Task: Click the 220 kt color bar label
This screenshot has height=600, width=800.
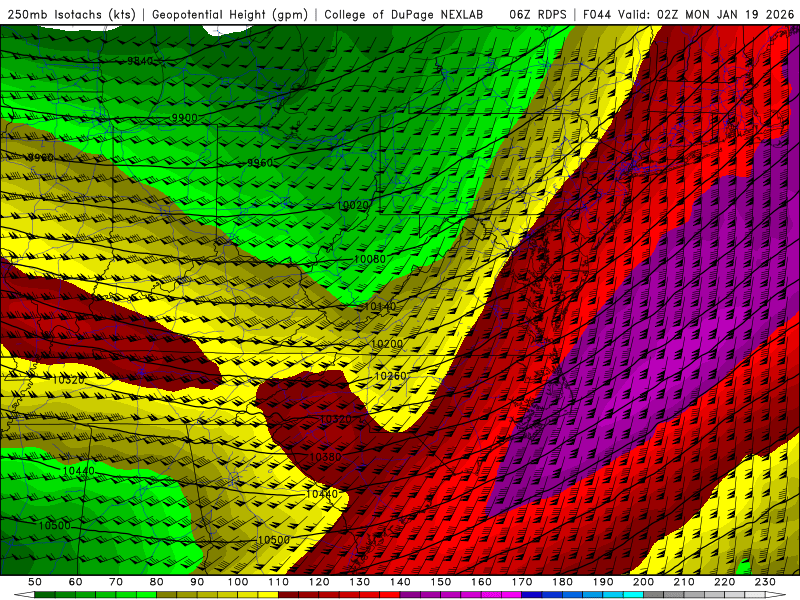Action: pos(724,582)
